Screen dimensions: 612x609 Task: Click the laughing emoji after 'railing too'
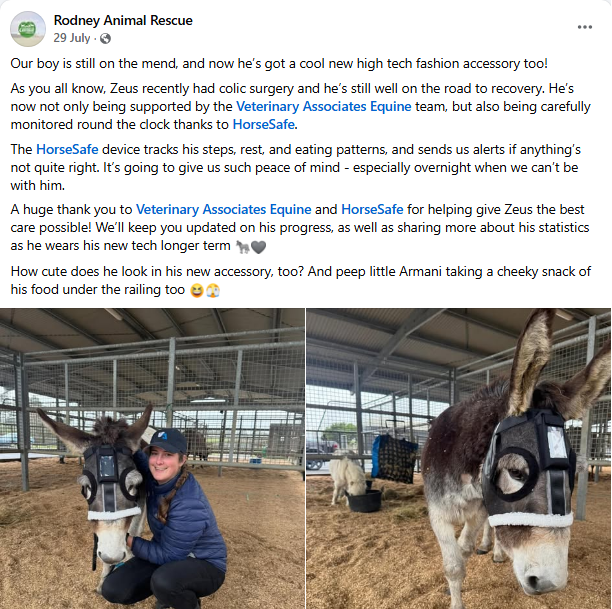click(x=197, y=291)
